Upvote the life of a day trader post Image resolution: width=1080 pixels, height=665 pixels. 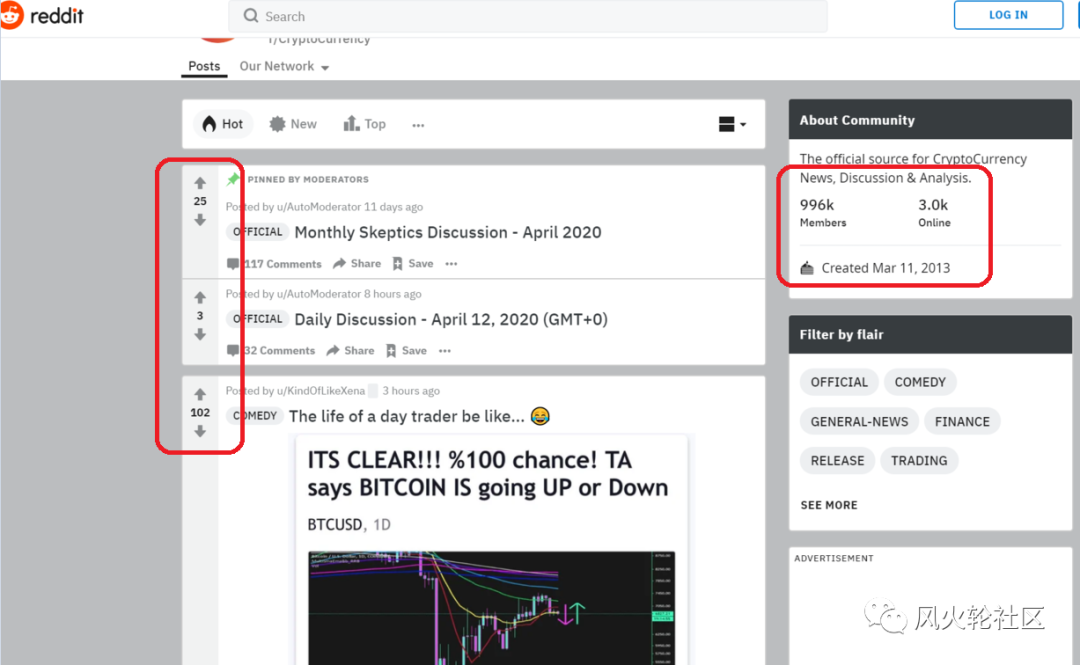pyautogui.click(x=200, y=394)
